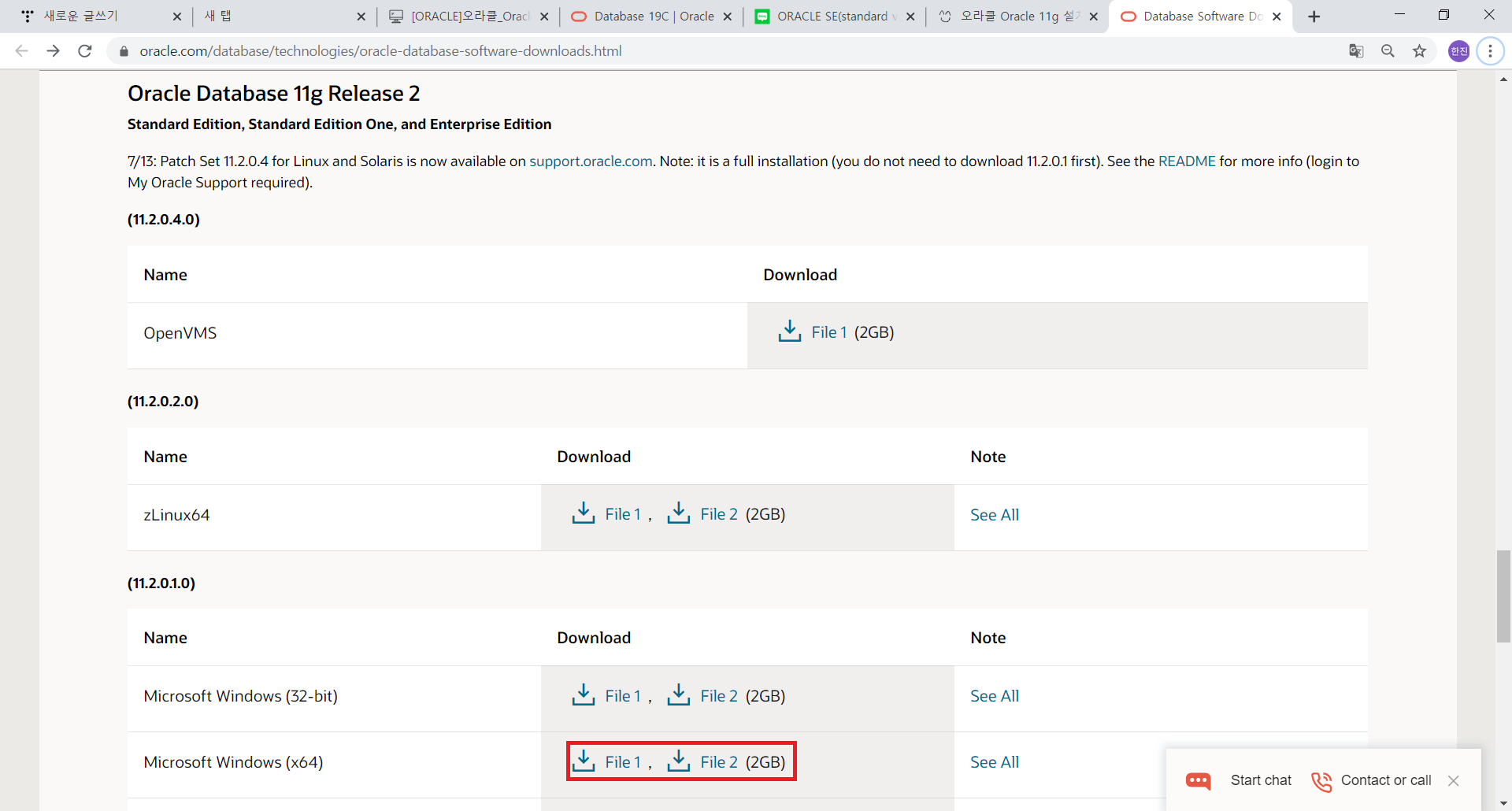Click Windows x64 File 2 download icon

tap(678, 761)
